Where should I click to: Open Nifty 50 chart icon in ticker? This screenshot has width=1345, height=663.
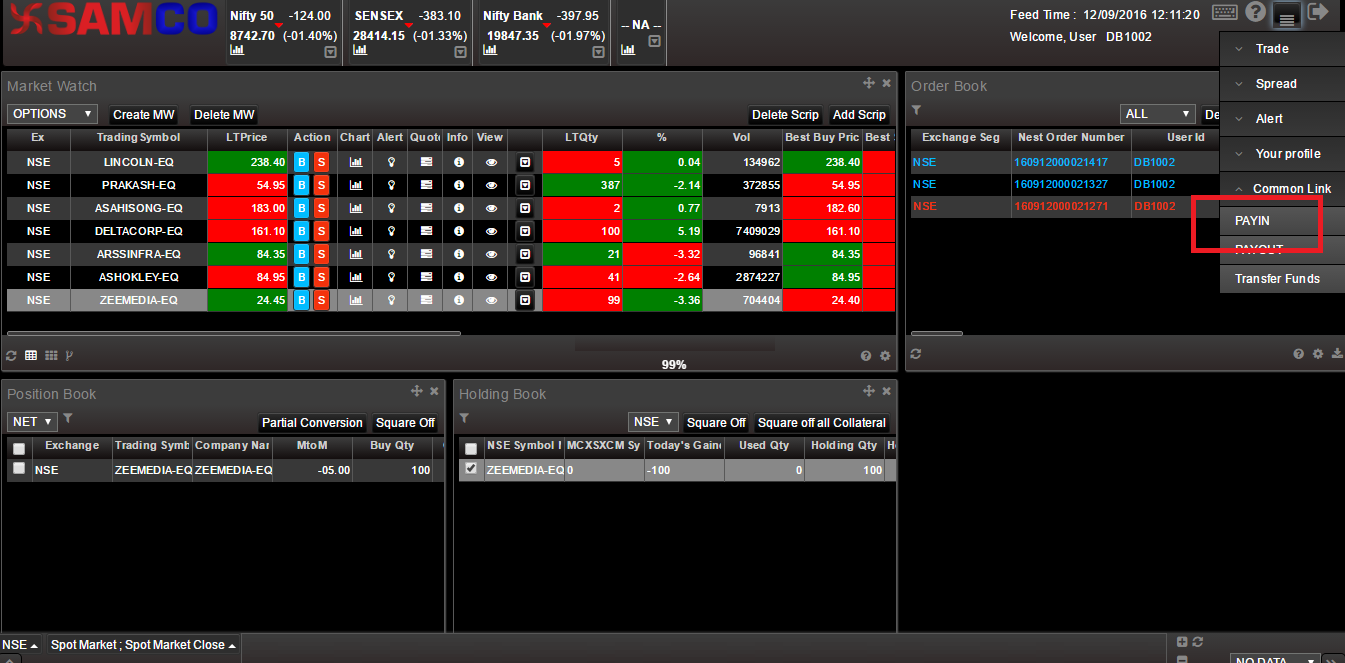[x=237, y=50]
